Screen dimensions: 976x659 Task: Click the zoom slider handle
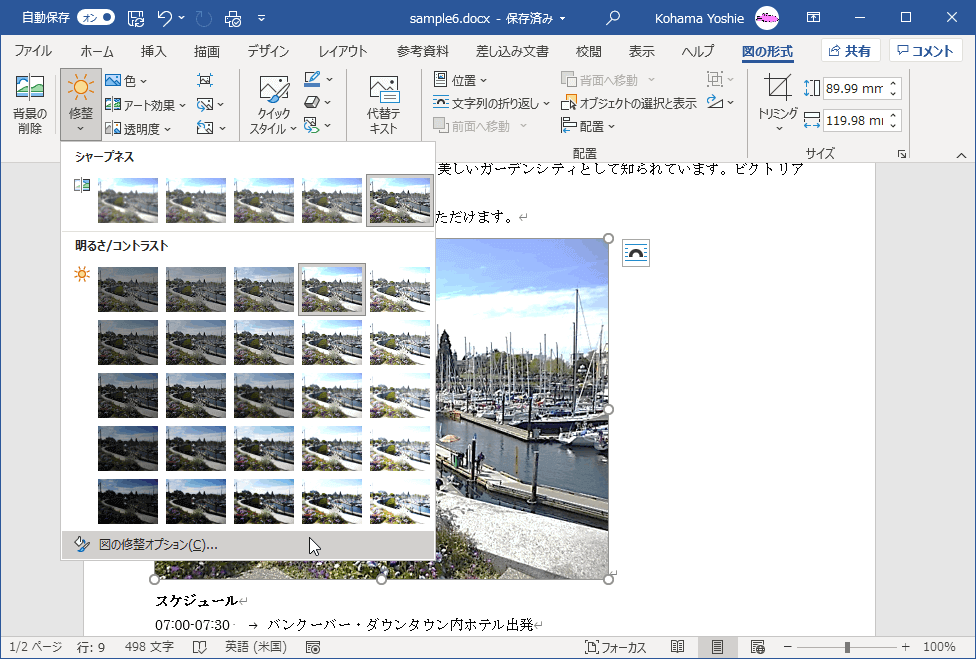point(847,647)
